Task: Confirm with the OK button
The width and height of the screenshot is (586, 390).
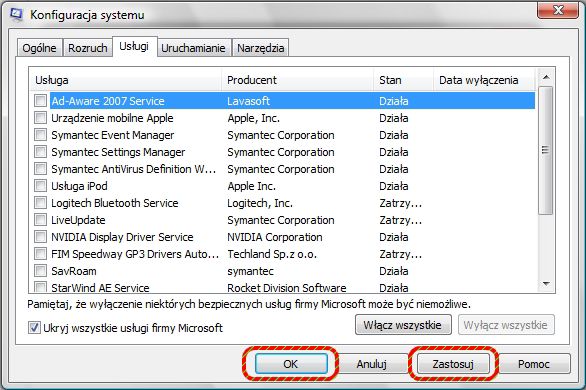Action: click(x=291, y=364)
